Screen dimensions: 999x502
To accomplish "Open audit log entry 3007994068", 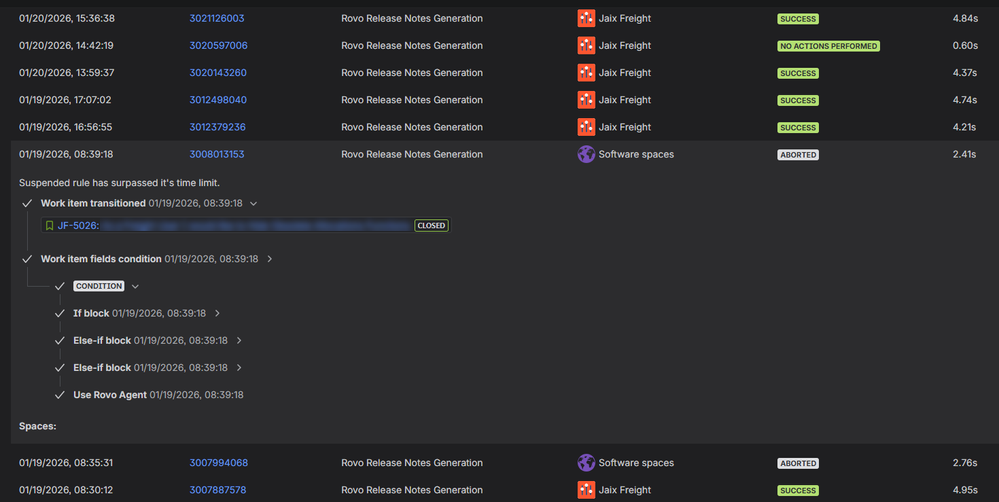I will click(219, 463).
